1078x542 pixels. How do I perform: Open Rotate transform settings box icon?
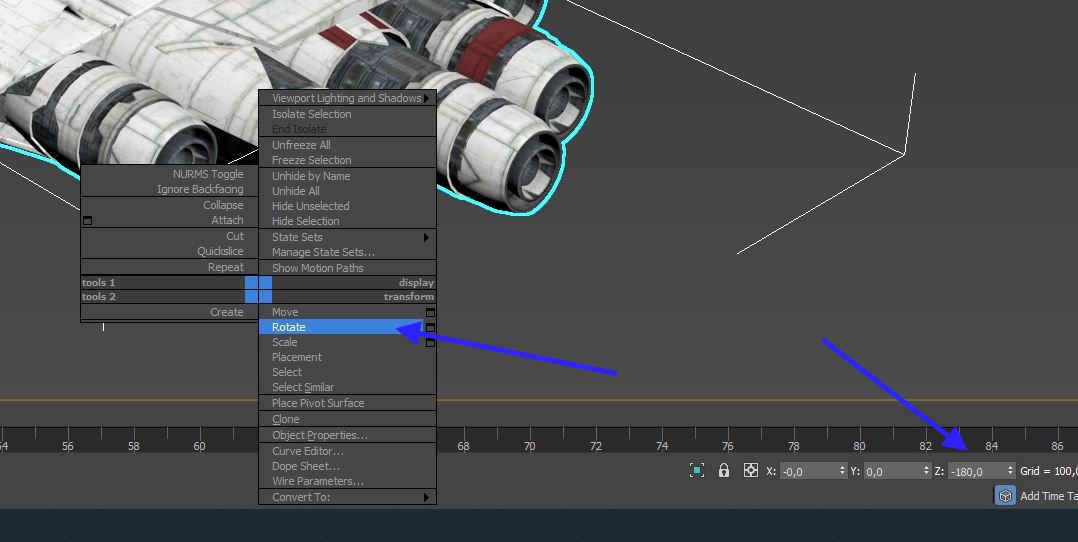[430, 327]
